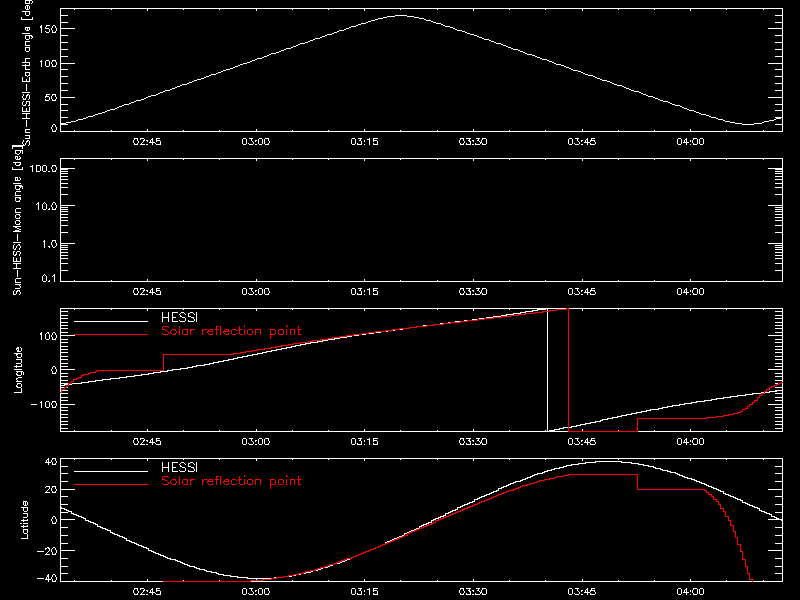Click HESSI legend text in Latitude plot
The width and height of the screenshot is (800, 600).
[179, 467]
